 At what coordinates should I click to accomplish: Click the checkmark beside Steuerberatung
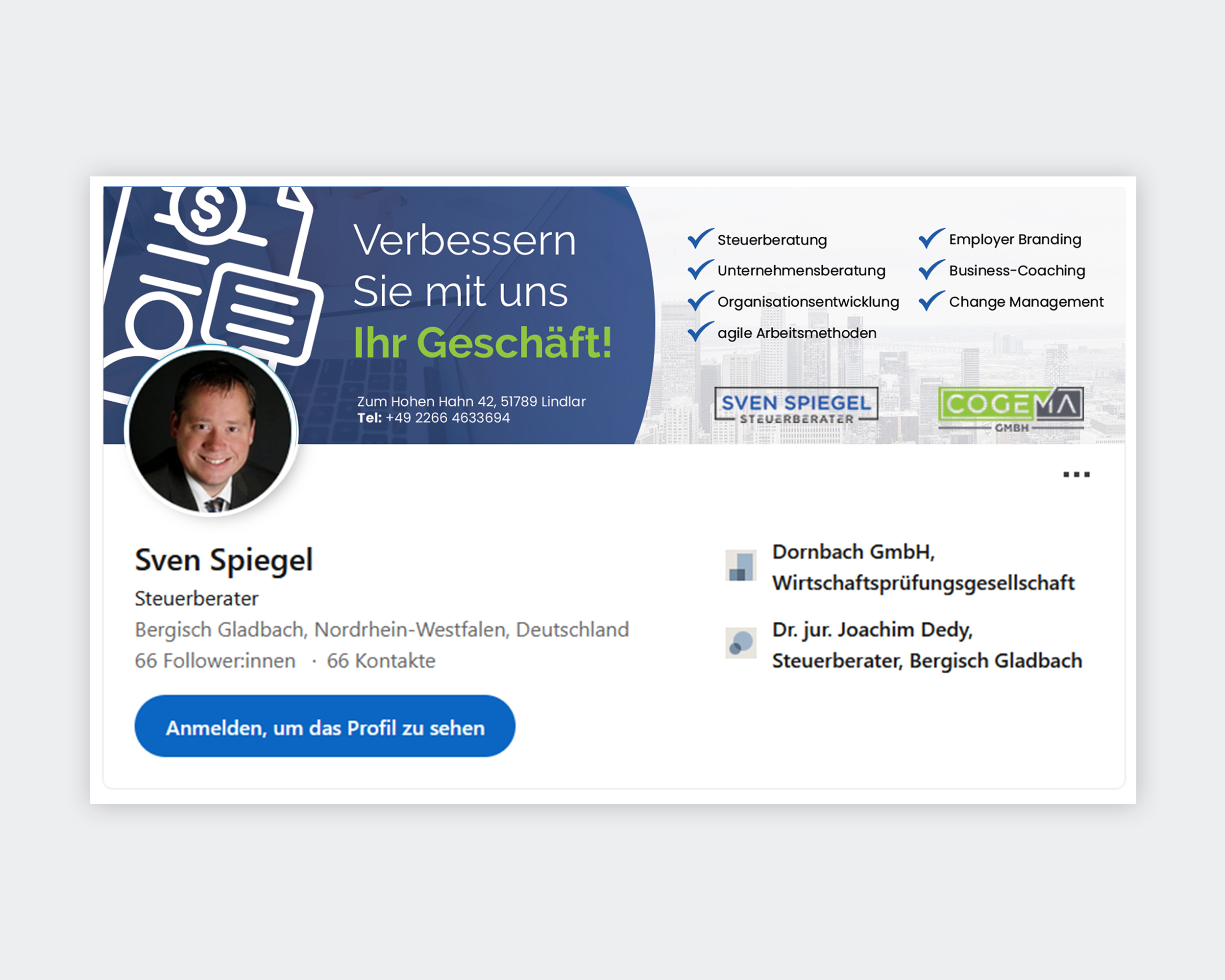pos(700,238)
